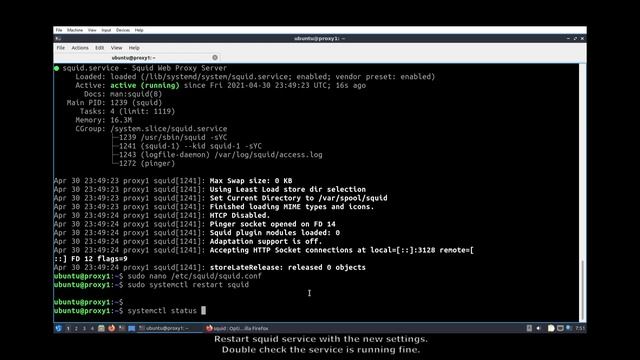Open the terminal Help menu
The height and width of the screenshot is (360, 640).
point(134,48)
